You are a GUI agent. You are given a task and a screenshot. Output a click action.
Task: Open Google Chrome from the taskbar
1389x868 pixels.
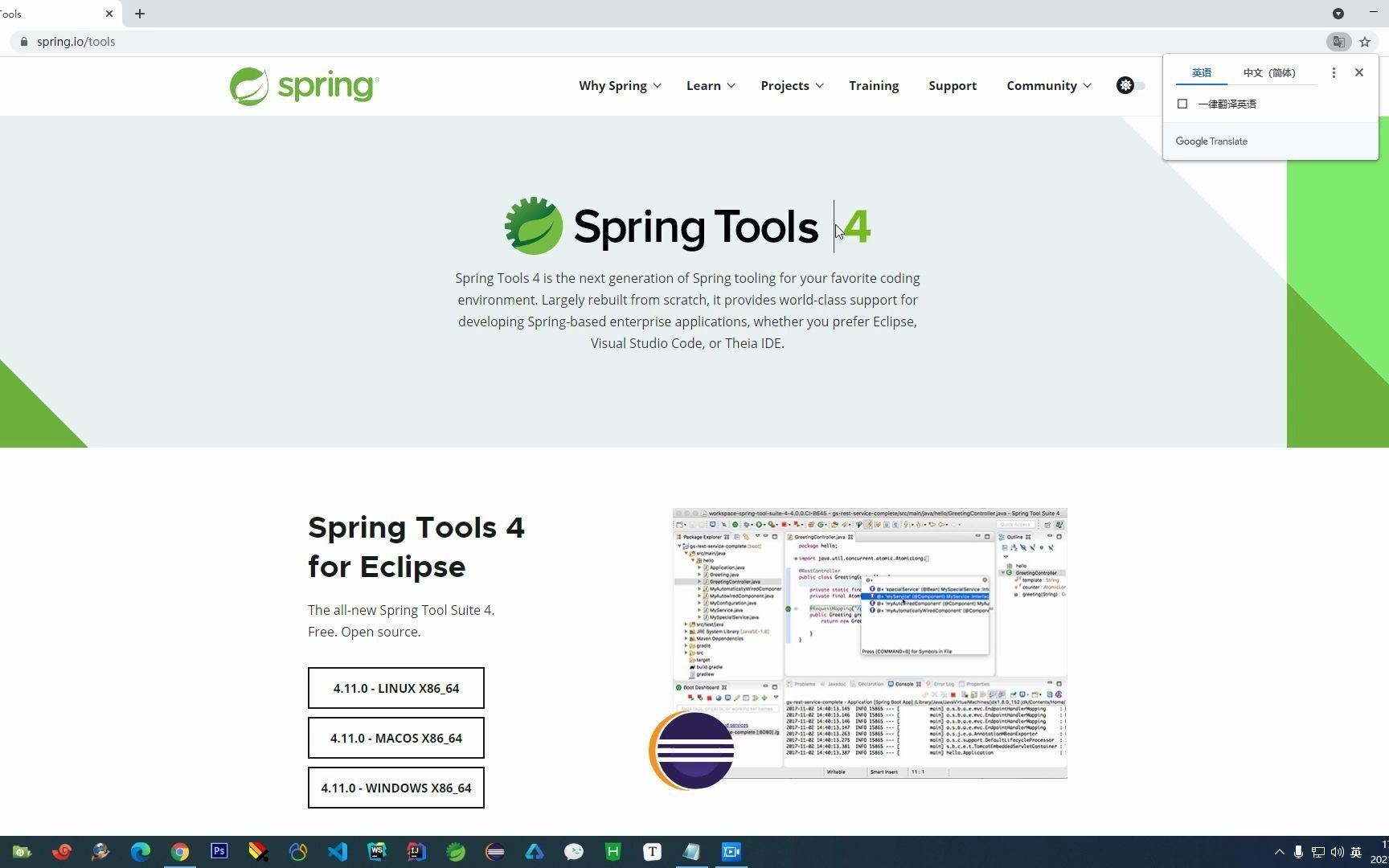[180, 852]
